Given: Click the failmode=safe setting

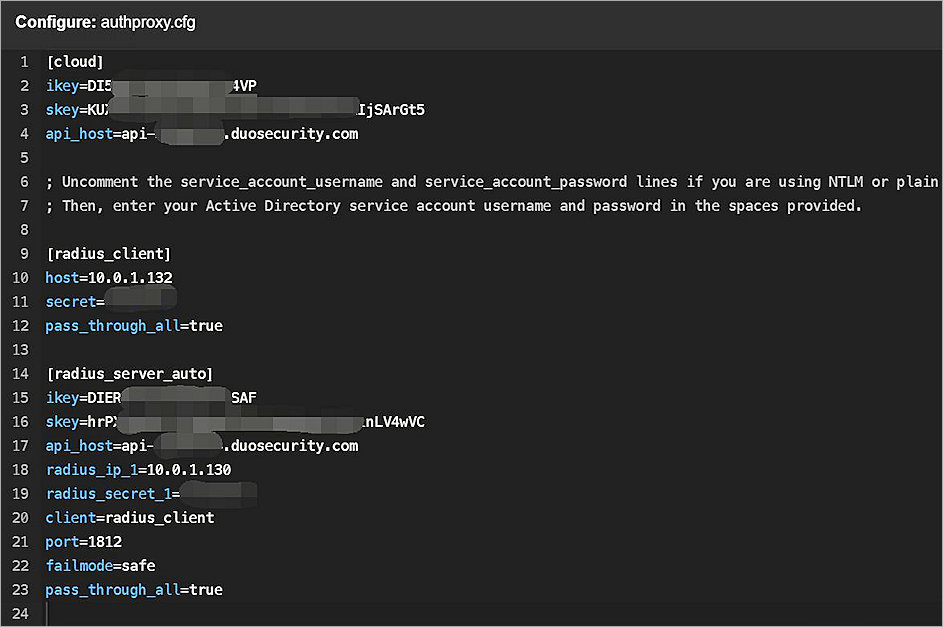Looking at the screenshot, I should (100, 566).
